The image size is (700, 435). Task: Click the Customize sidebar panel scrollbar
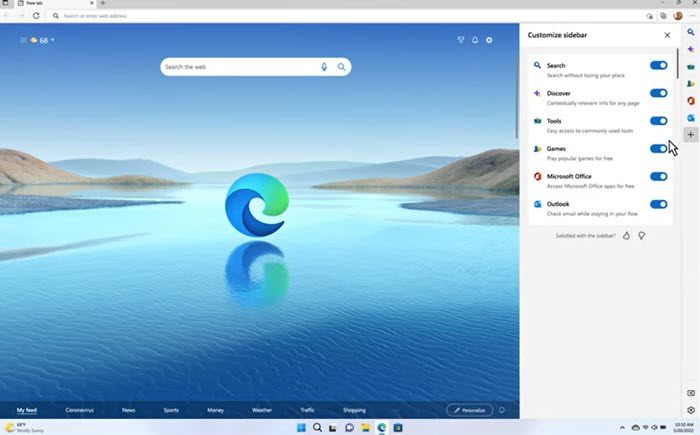pyautogui.click(x=677, y=63)
